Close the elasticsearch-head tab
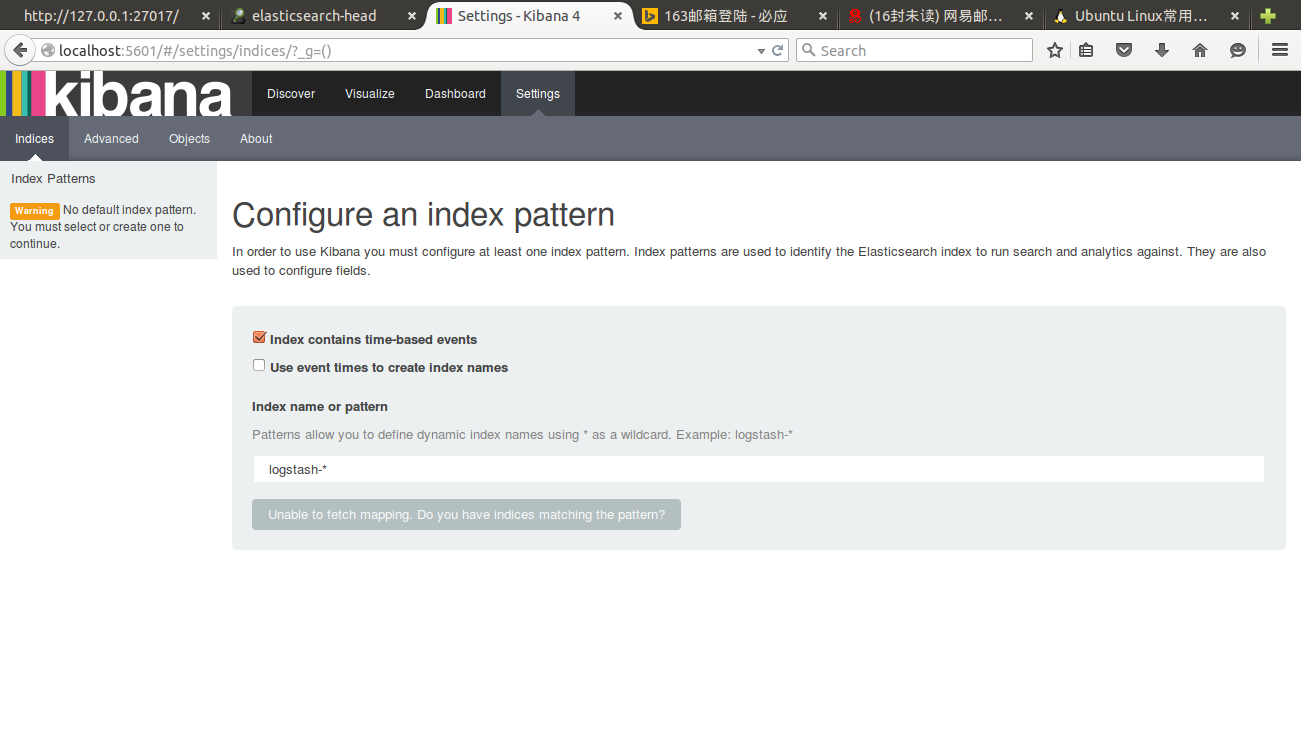1301x744 pixels. 411,16
